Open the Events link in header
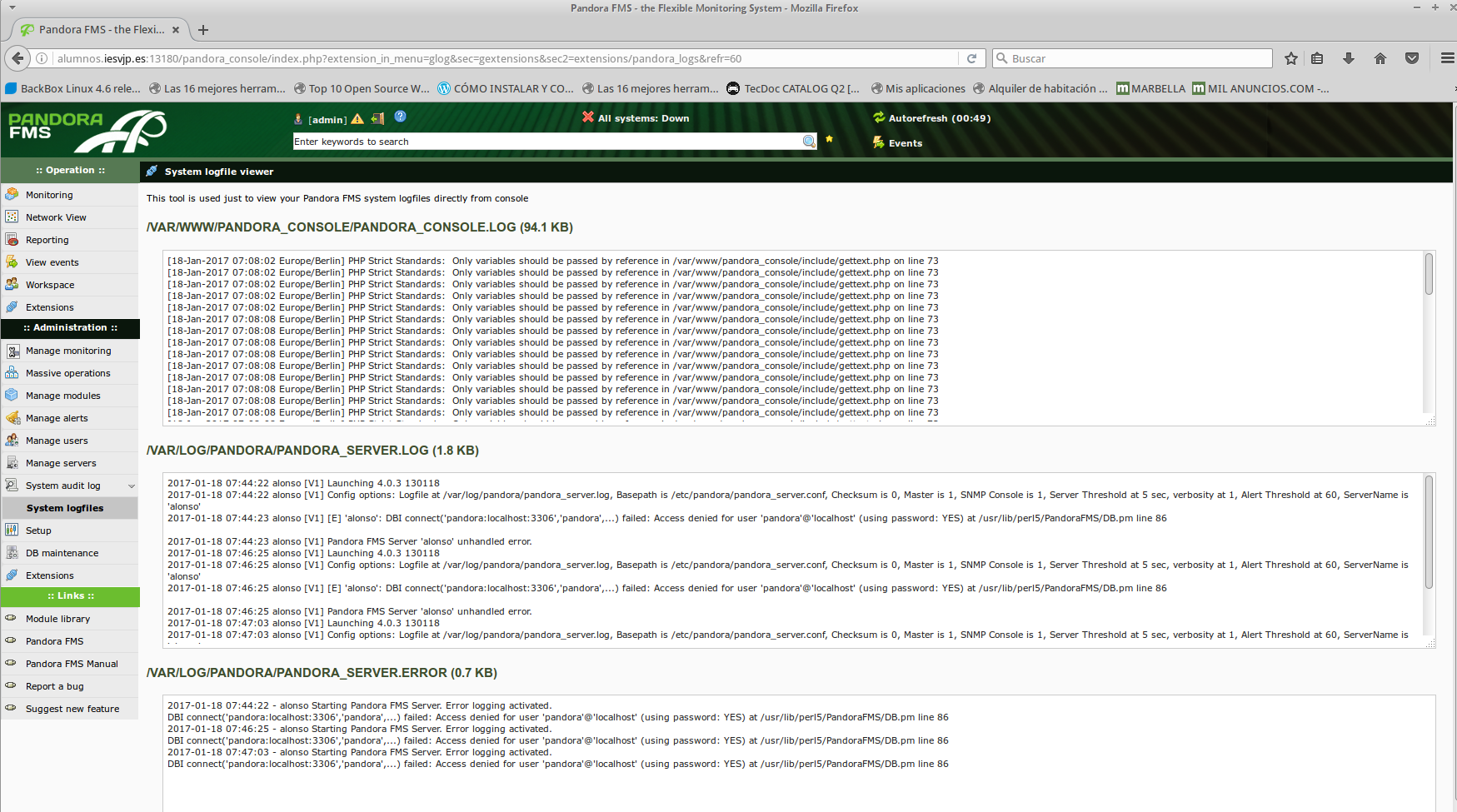1457x812 pixels. (x=905, y=143)
